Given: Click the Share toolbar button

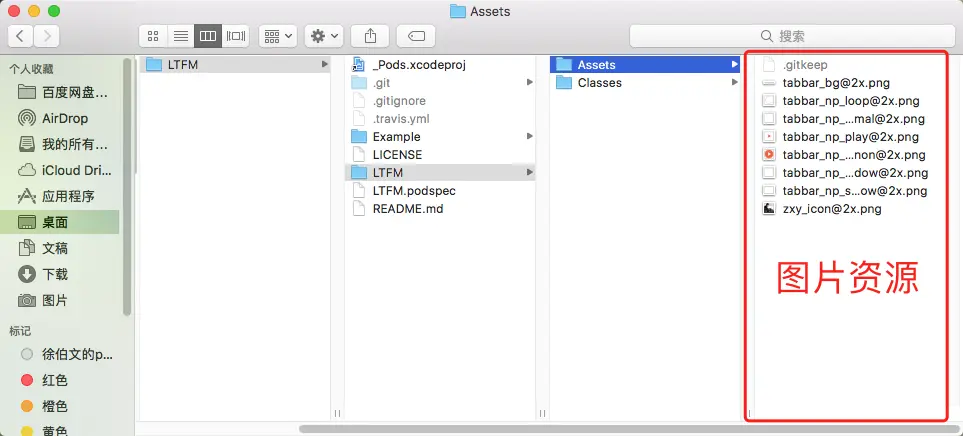Looking at the screenshot, I should [370, 36].
